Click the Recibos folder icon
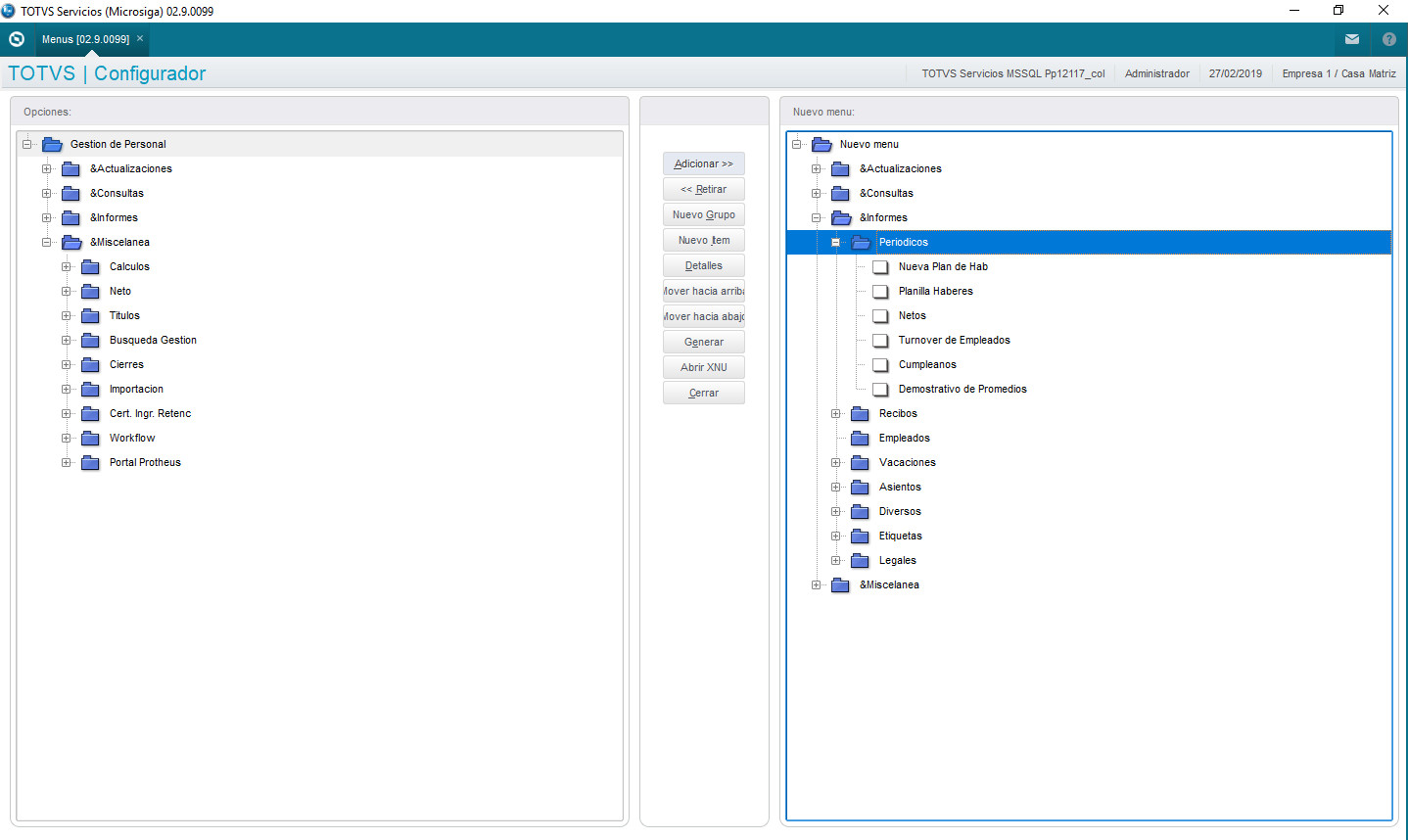Viewport: 1408px width, 840px height. tap(860, 413)
